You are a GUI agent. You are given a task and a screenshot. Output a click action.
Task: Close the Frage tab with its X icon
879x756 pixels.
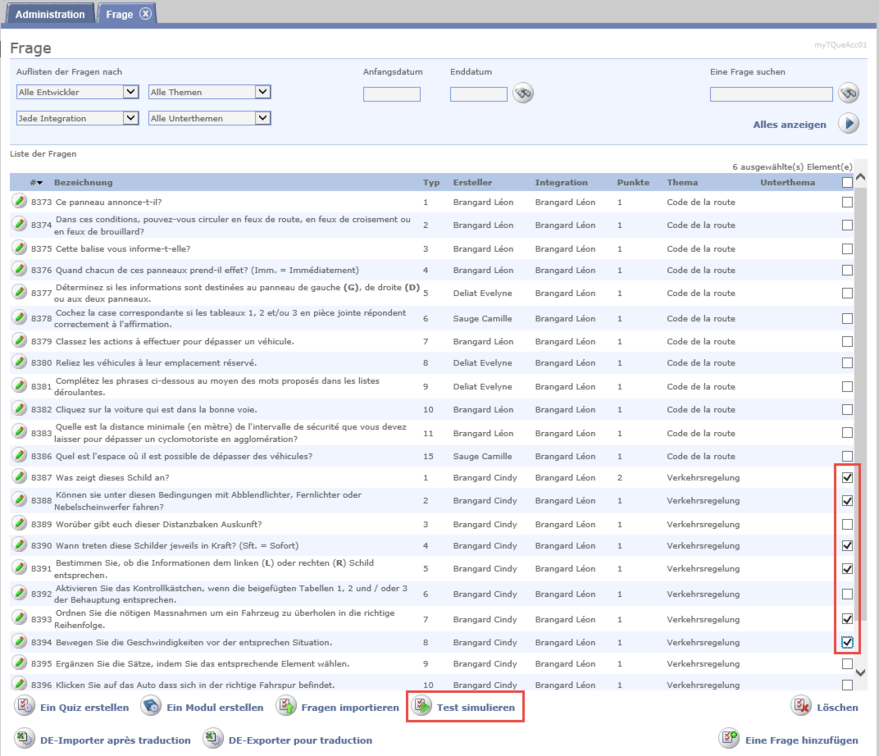(x=146, y=13)
